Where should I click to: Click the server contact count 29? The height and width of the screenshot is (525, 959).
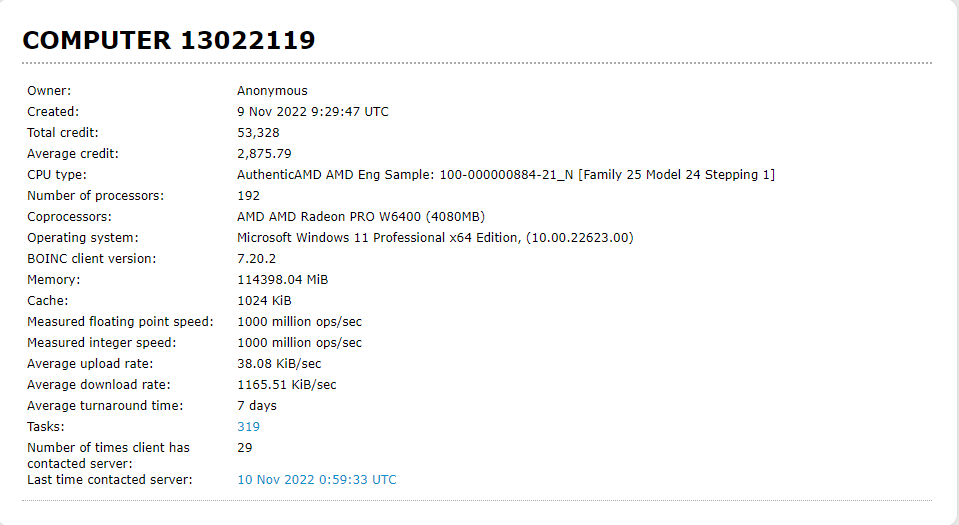click(244, 447)
